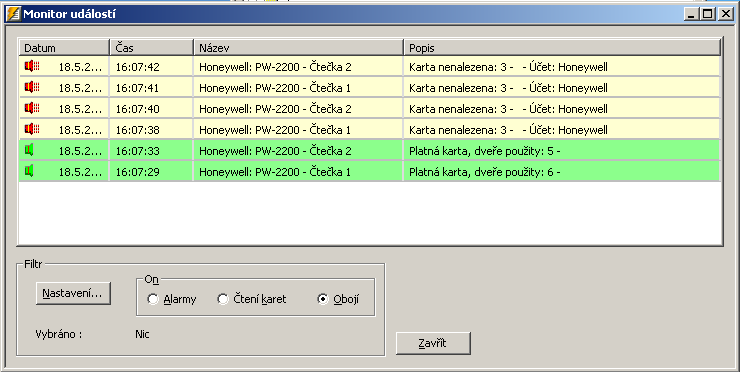Click the red alarm icon for 16:07:38 event
Image resolution: width=740 pixels, height=374 pixels.
pos(32,129)
